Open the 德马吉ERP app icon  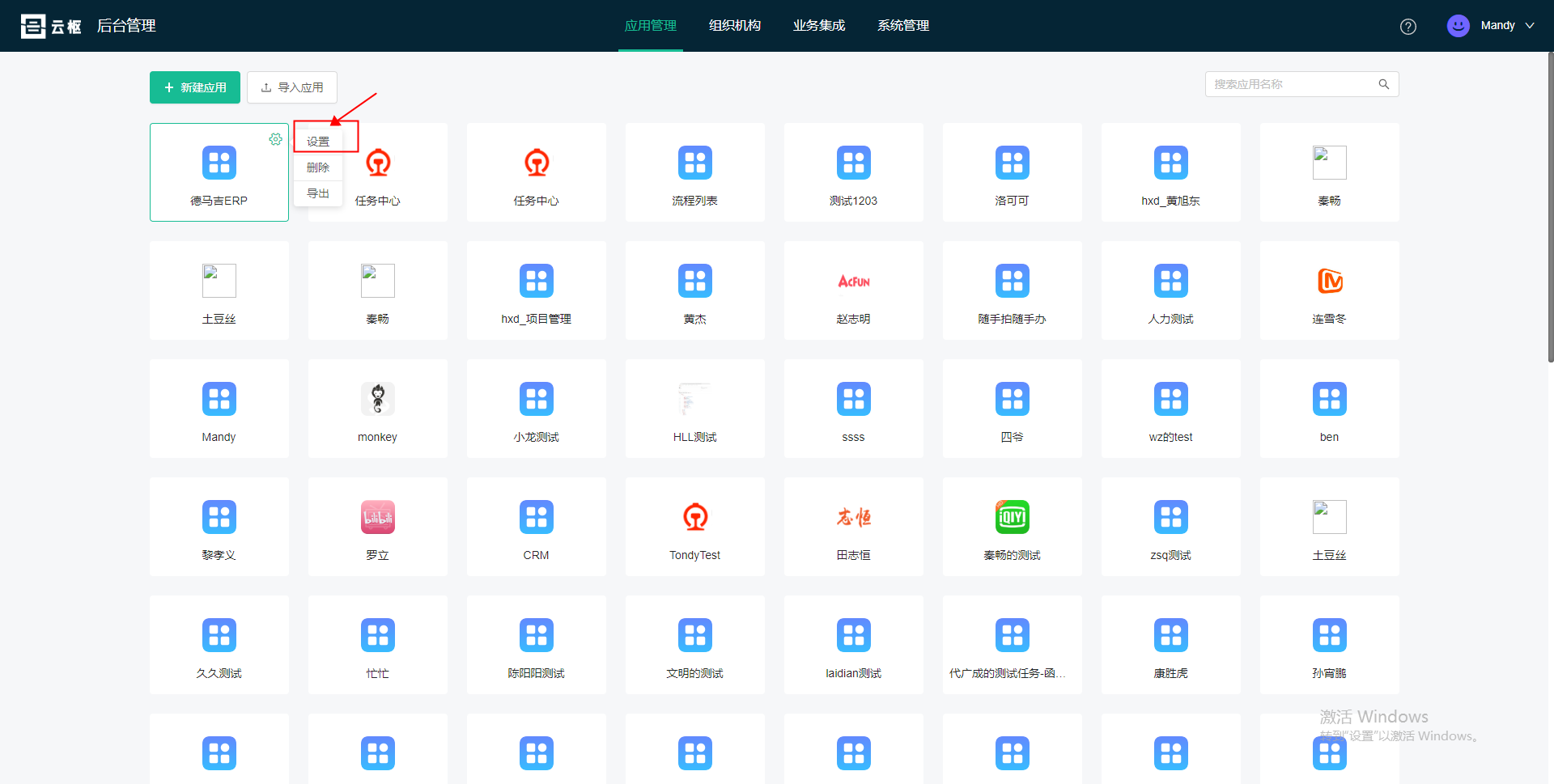(x=219, y=163)
